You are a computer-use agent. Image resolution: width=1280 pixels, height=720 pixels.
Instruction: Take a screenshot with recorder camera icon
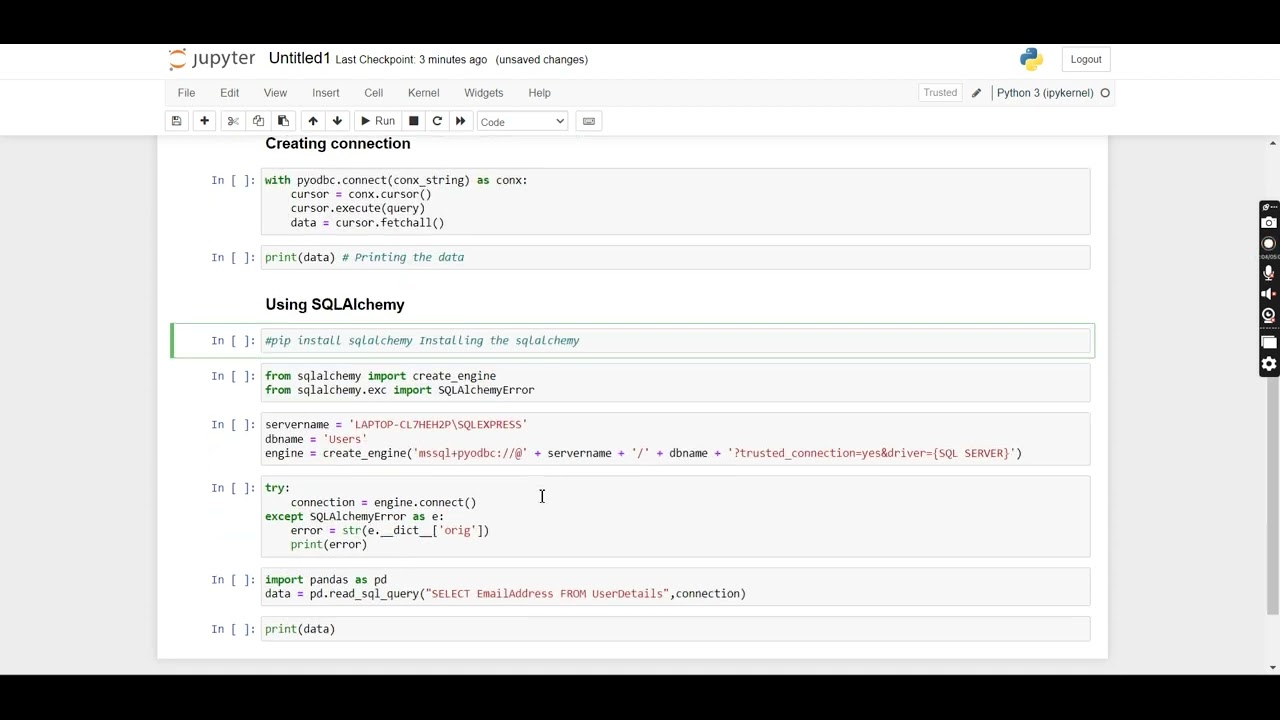pyautogui.click(x=1269, y=223)
